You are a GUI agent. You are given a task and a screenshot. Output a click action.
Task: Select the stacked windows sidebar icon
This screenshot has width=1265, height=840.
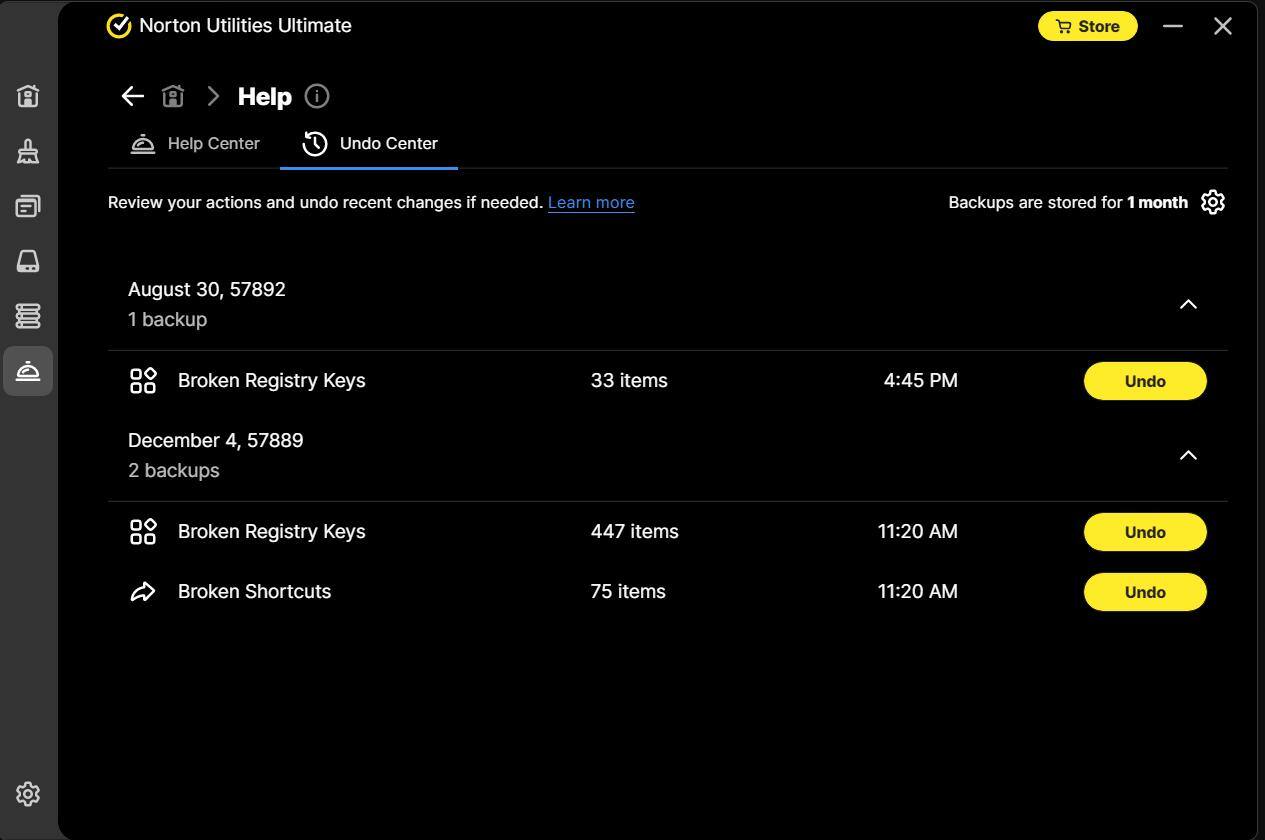pos(28,206)
